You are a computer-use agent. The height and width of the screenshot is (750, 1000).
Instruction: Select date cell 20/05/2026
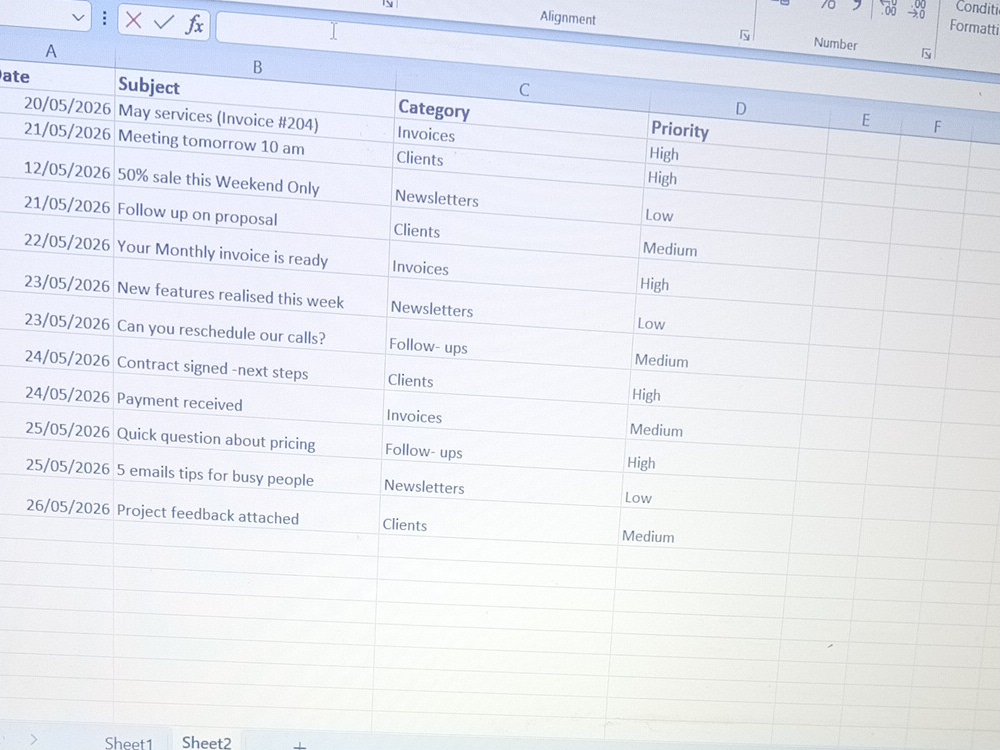tap(57, 106)
